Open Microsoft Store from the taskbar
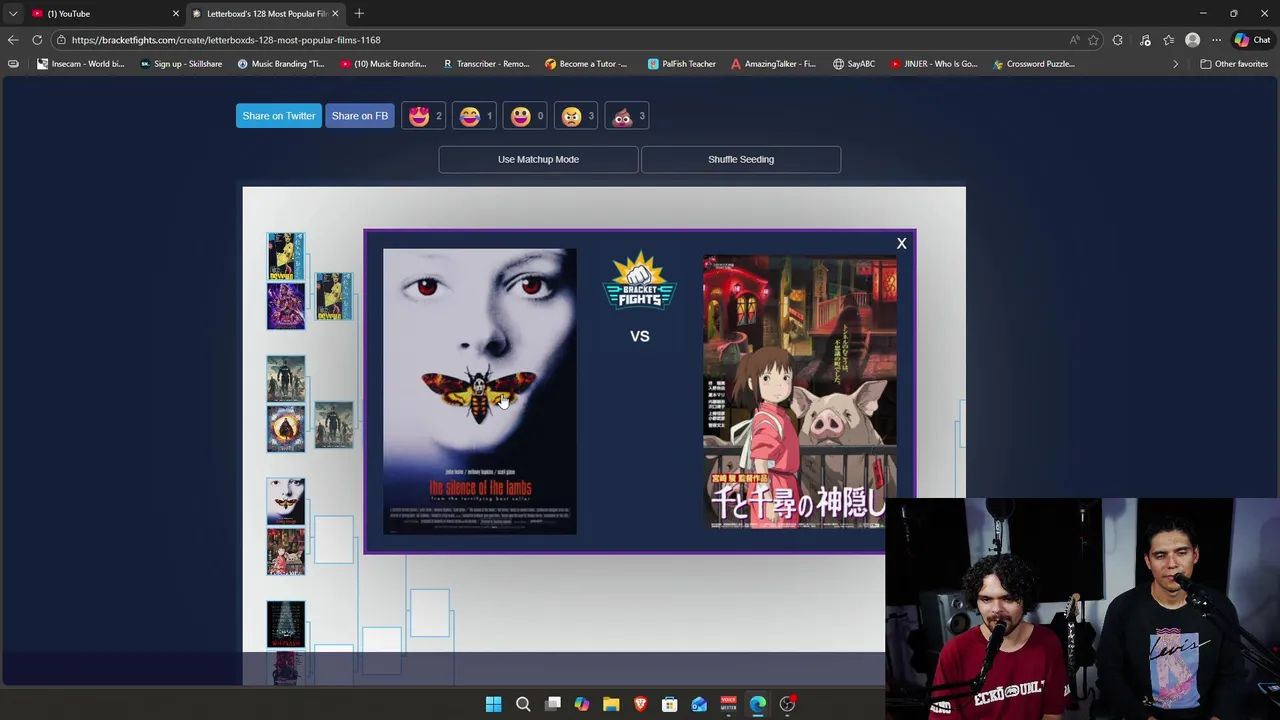This screenshot has height=720, width=1280. [x=670, y=704]
